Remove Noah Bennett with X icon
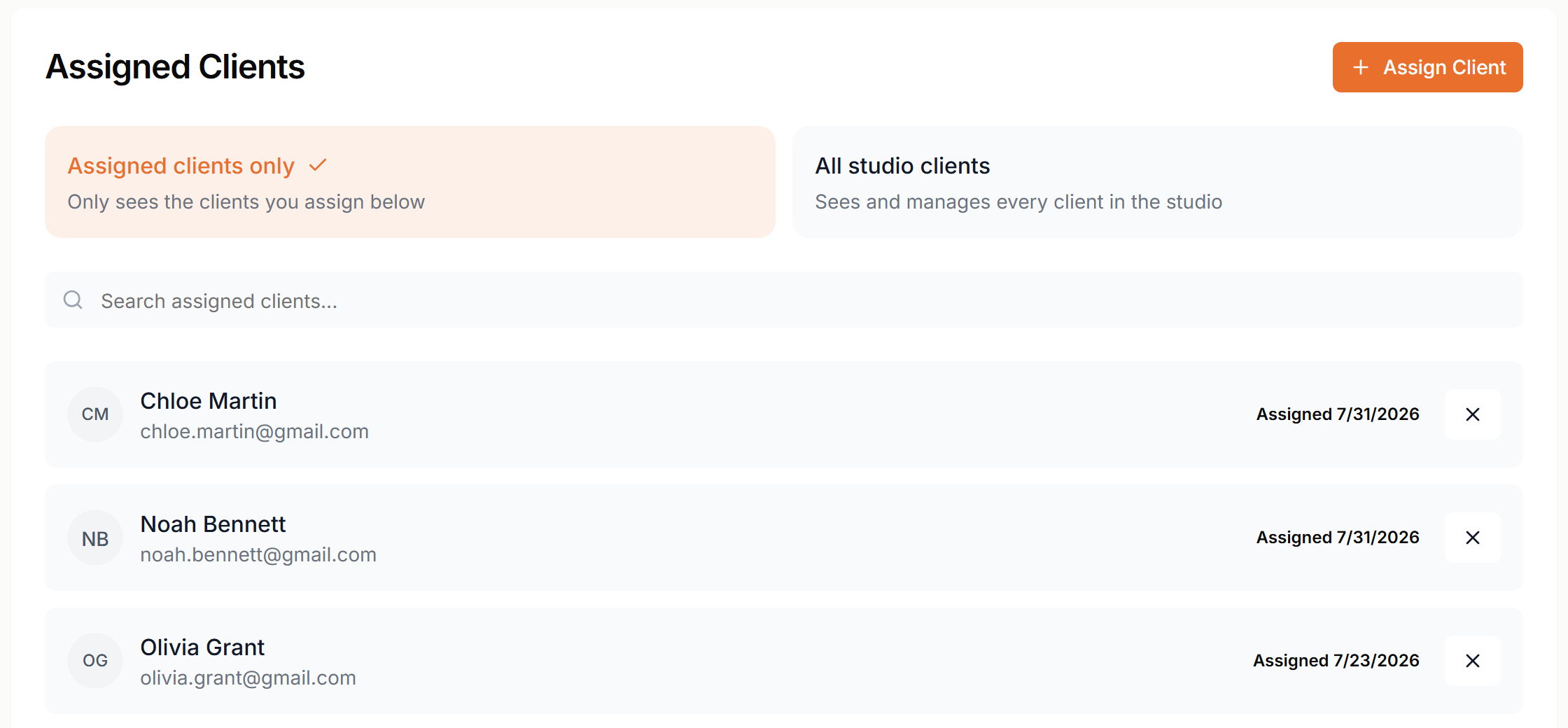 pos(1473,538)
